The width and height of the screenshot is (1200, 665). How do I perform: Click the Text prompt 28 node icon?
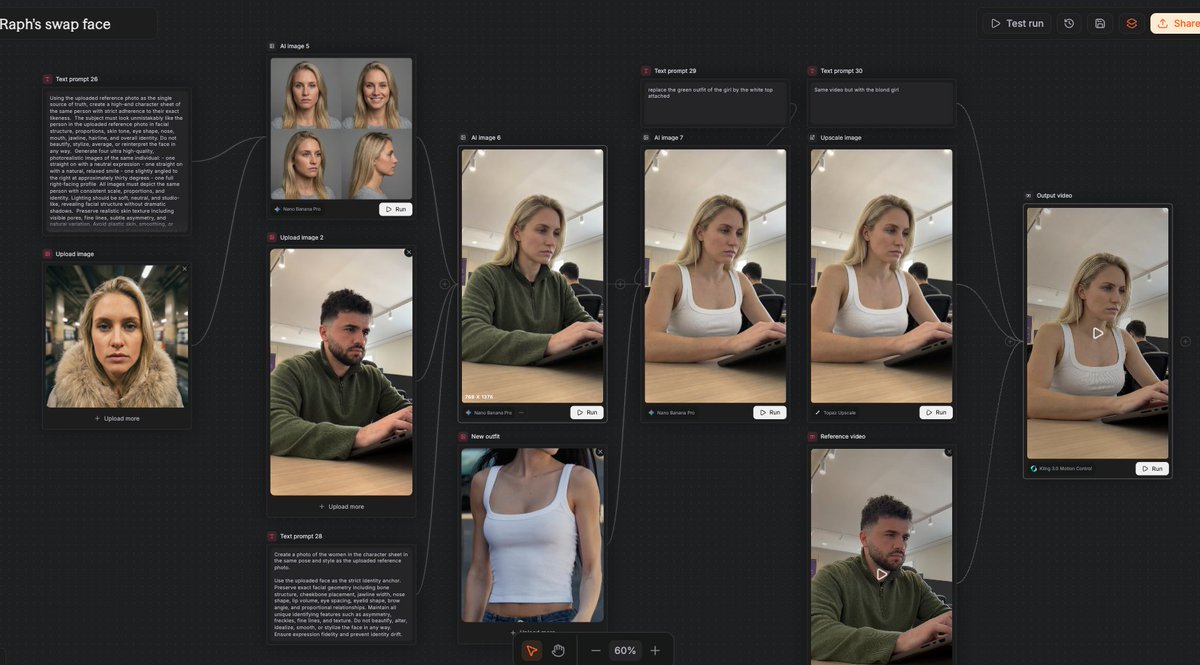click(272, 536)
